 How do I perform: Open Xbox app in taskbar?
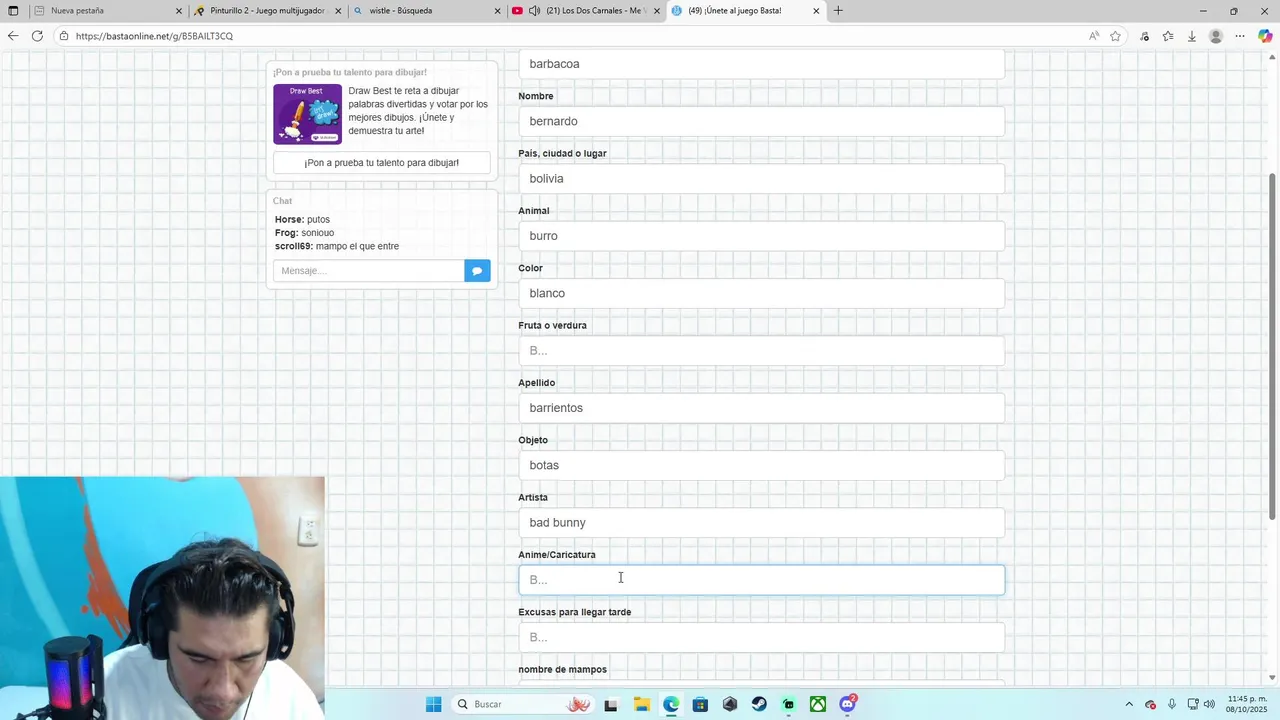pyautogui.click(x=818, y=704)
